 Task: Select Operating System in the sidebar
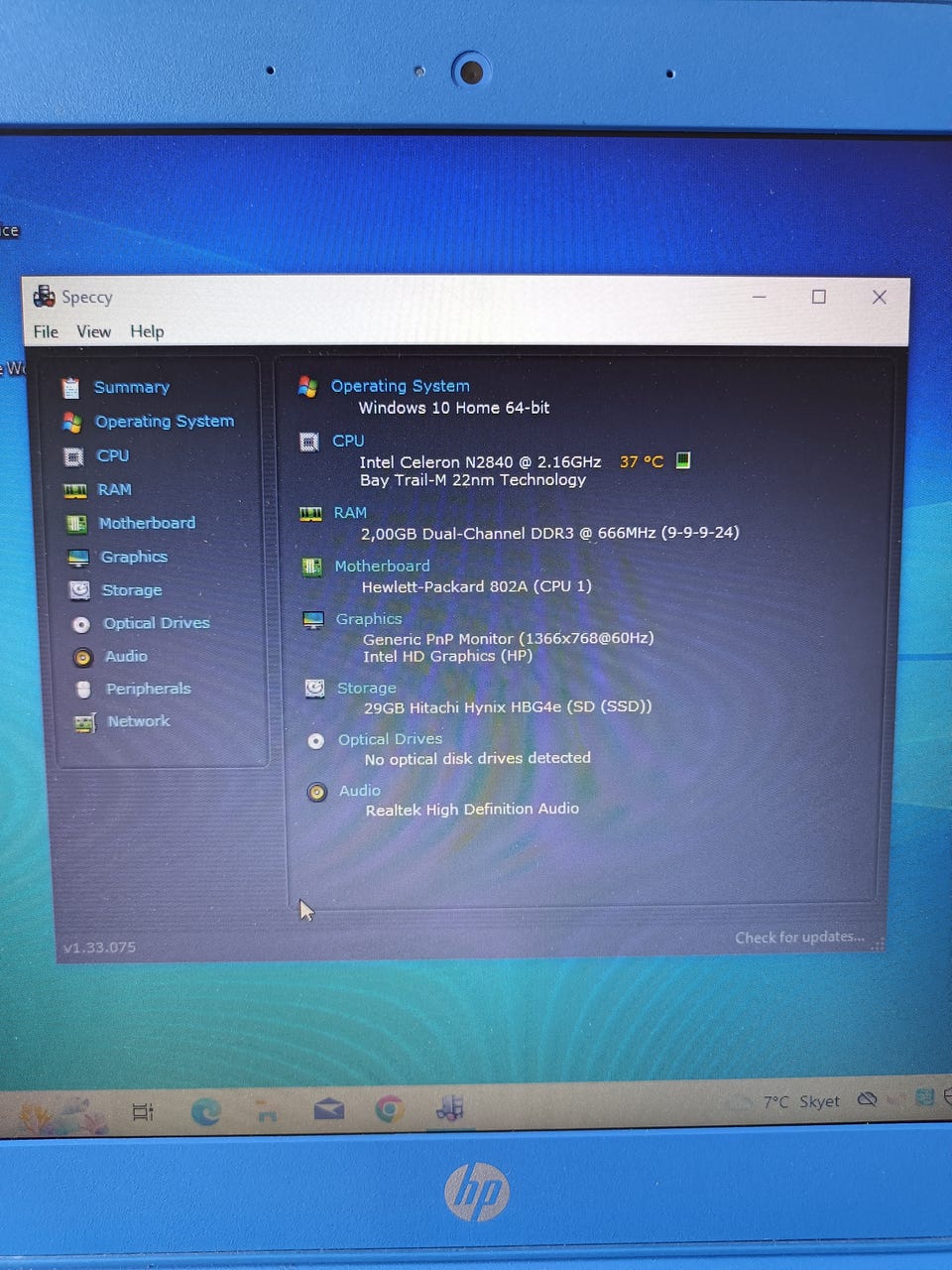pos(165,421)
